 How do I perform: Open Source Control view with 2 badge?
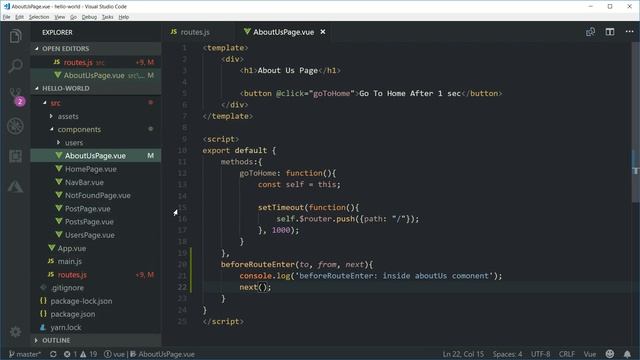pos(16,96)
